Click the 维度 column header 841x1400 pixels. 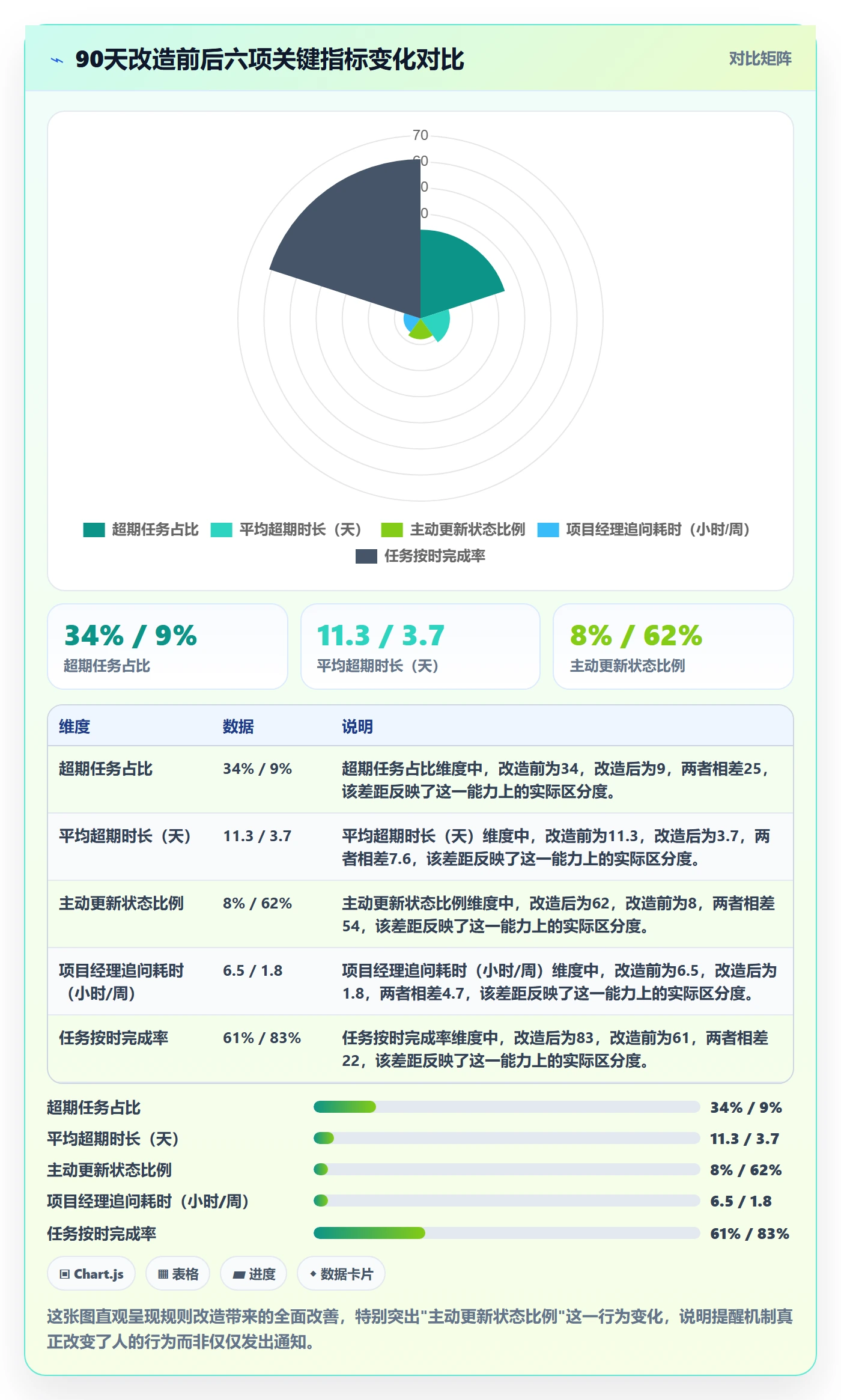tap(74, 727)
